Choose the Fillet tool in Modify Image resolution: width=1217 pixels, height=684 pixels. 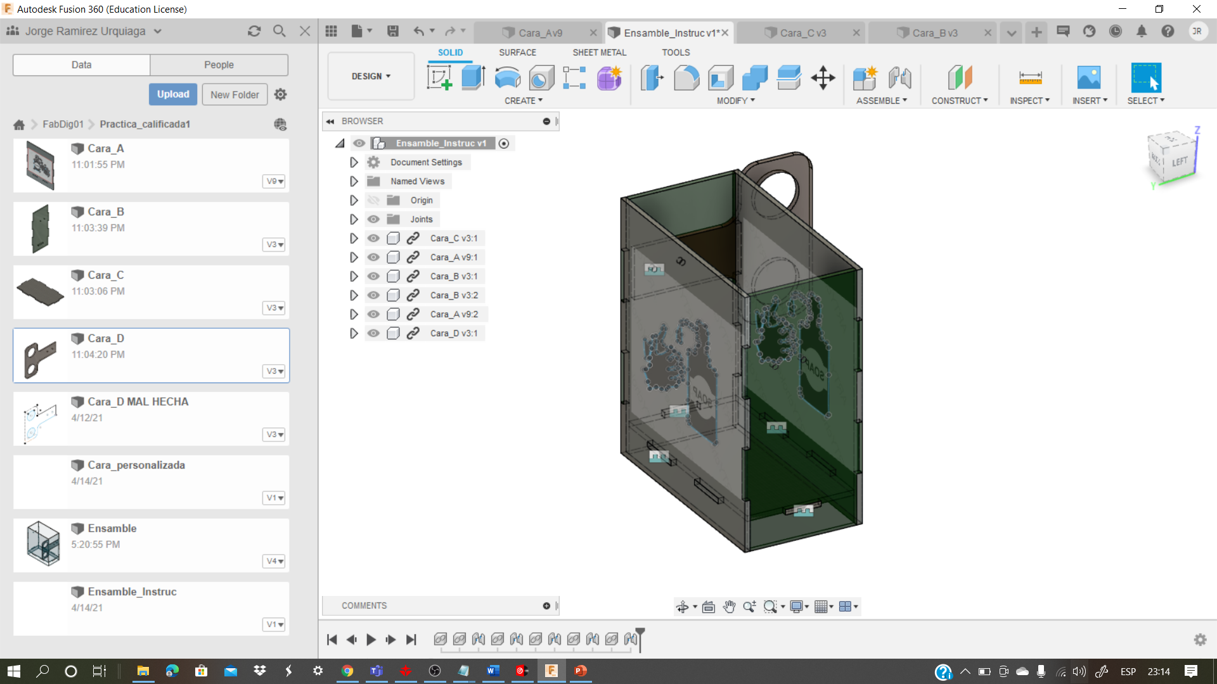pyautogui.click(x=686, y=78)
